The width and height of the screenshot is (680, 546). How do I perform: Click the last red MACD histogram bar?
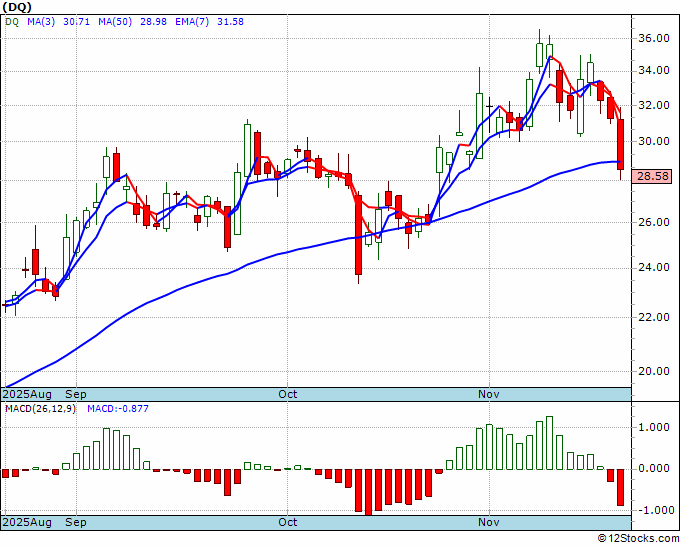pos(621,487)
